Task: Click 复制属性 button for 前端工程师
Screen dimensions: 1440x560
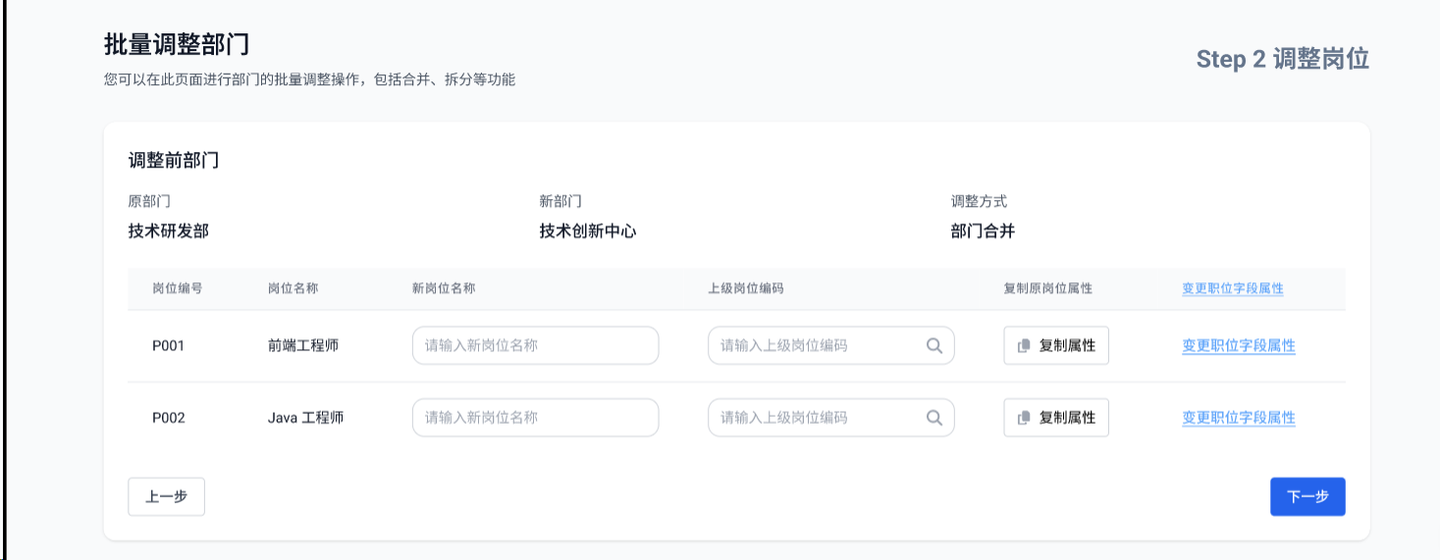Action: [x=1056, y=346]
